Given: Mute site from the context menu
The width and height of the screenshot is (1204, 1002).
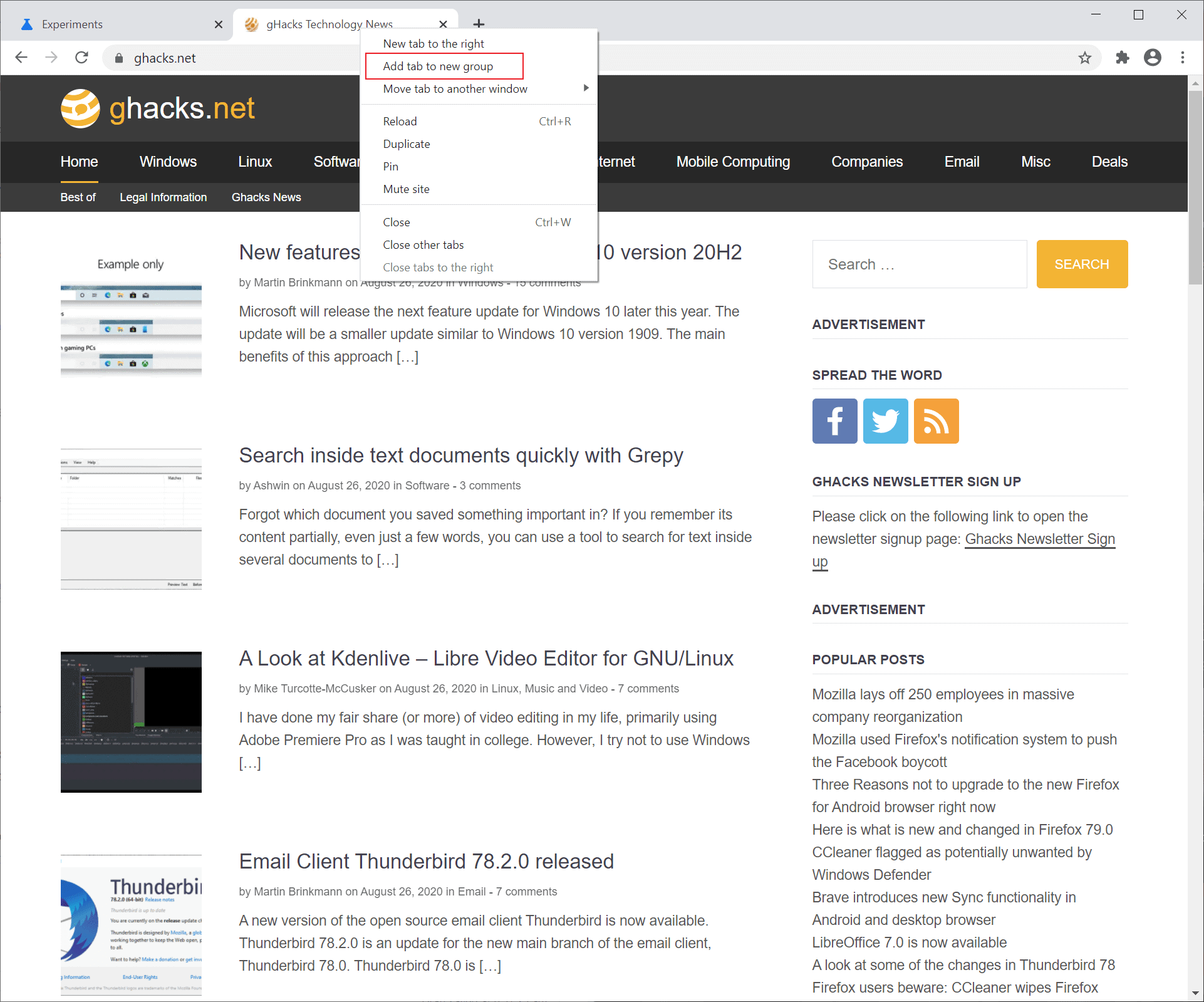Looking at the screenshot, I should 406,189.
